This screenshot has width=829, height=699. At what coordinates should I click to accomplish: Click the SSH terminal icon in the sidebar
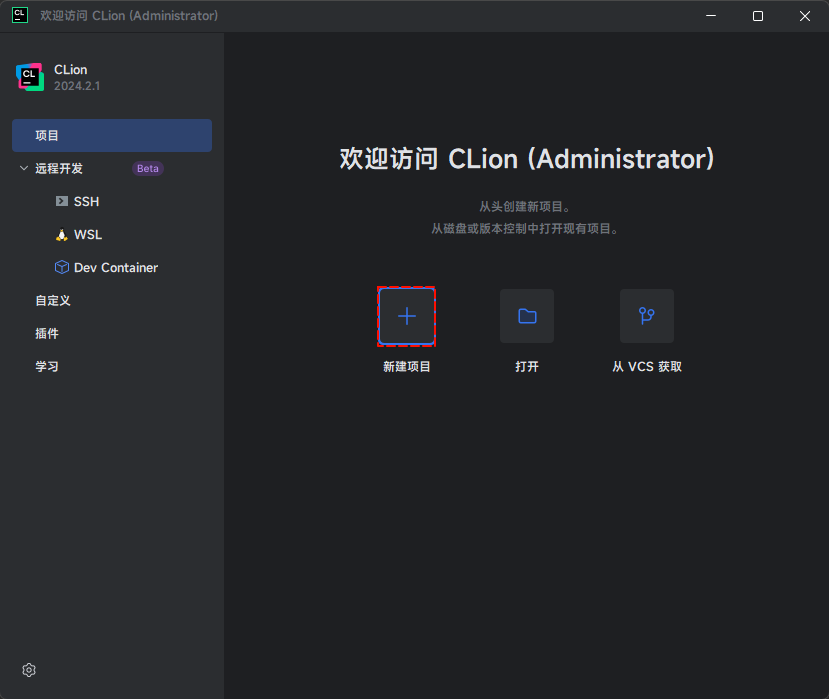pyautogui.click(x=62, y=201)
